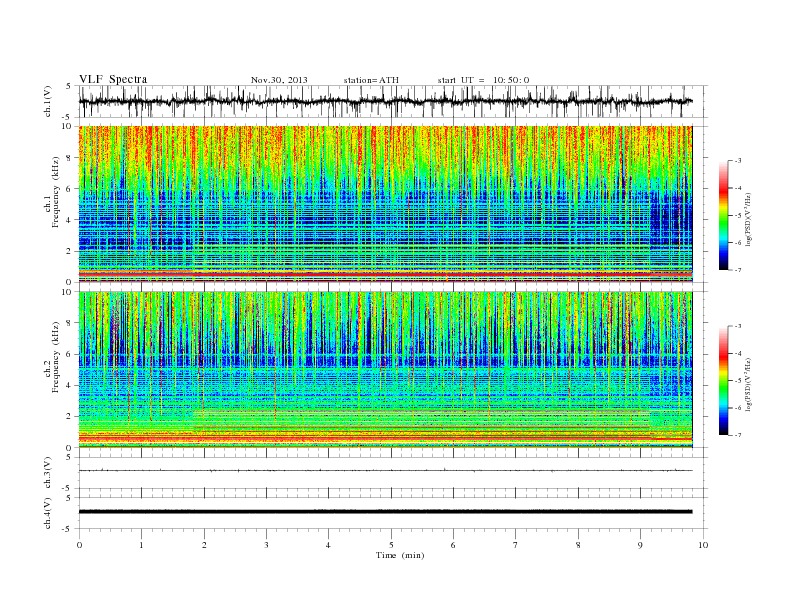The height and width of the screenshot is (612, 792).
Task: Click the "-7" tick on ch.2 colorbar
Action: coord(738,435)
